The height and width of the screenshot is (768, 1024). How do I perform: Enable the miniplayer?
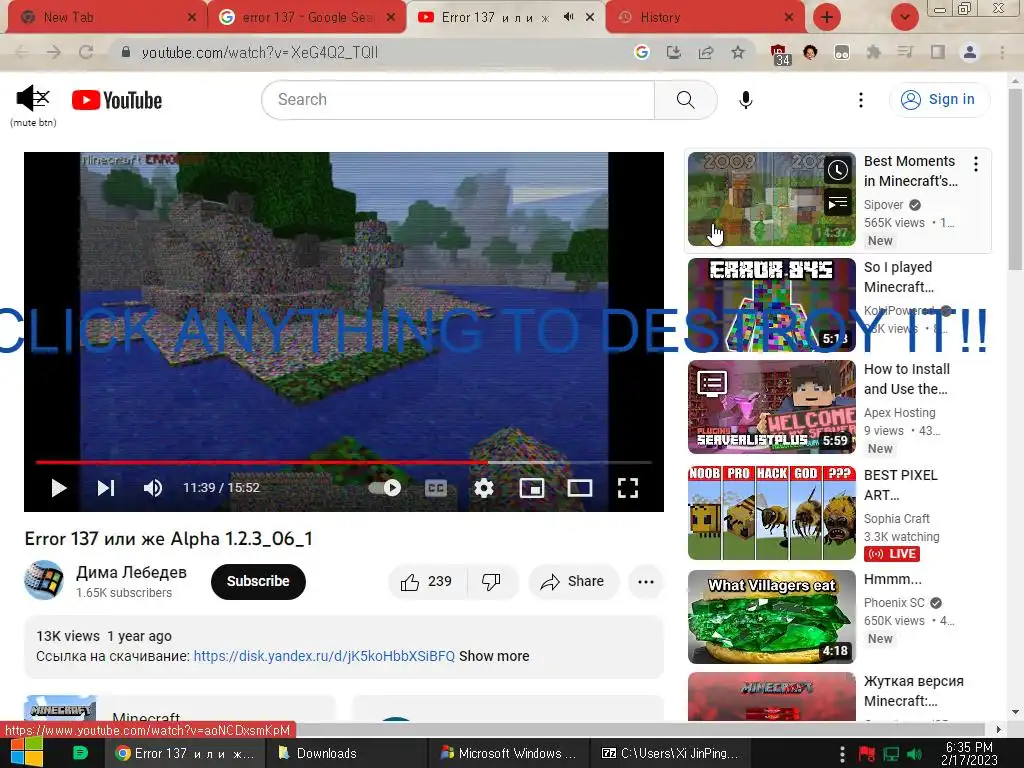(532, 488)
